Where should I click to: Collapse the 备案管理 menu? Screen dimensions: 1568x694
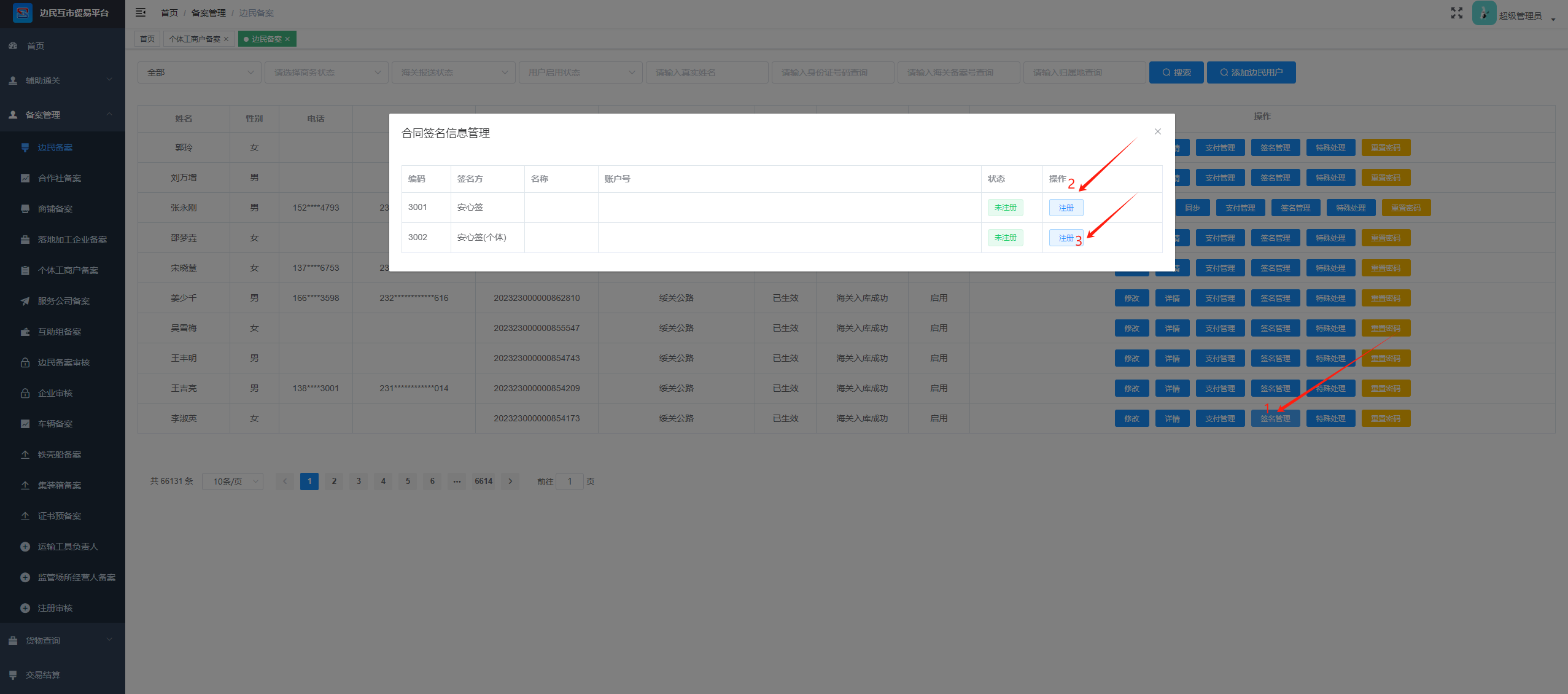[x=63, y=115]
